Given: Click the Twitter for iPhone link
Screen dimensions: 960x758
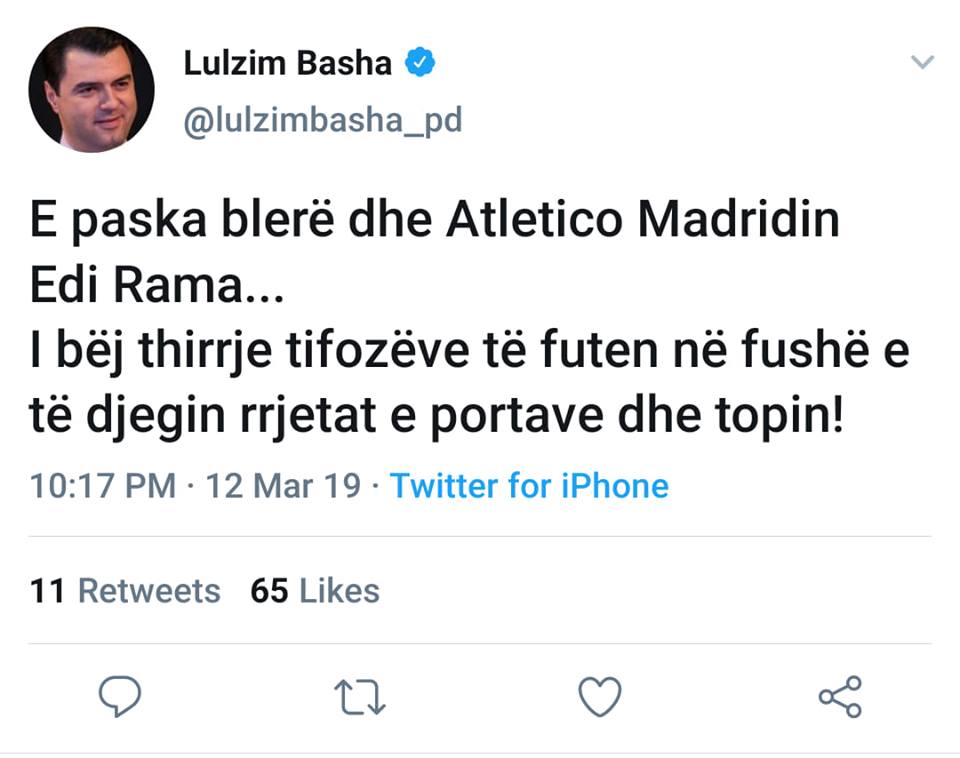Looking at the screenshot, I should [529, 486].
